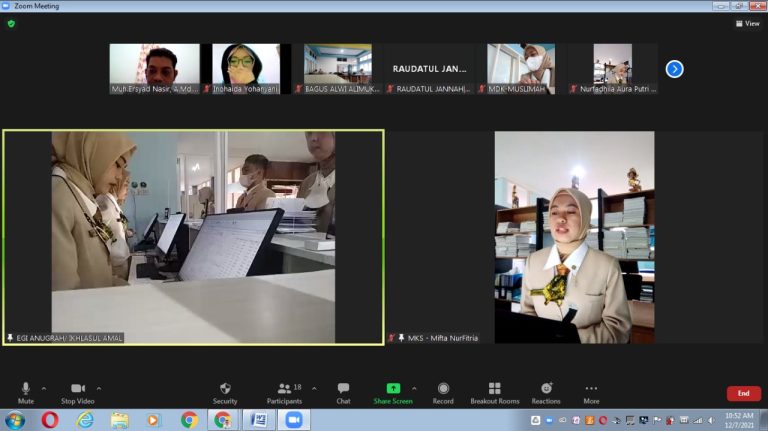Select Inchaida Yohanyani video thumbnail
Image resolution: width=768 pixels, height=431 pixels.
246,69
